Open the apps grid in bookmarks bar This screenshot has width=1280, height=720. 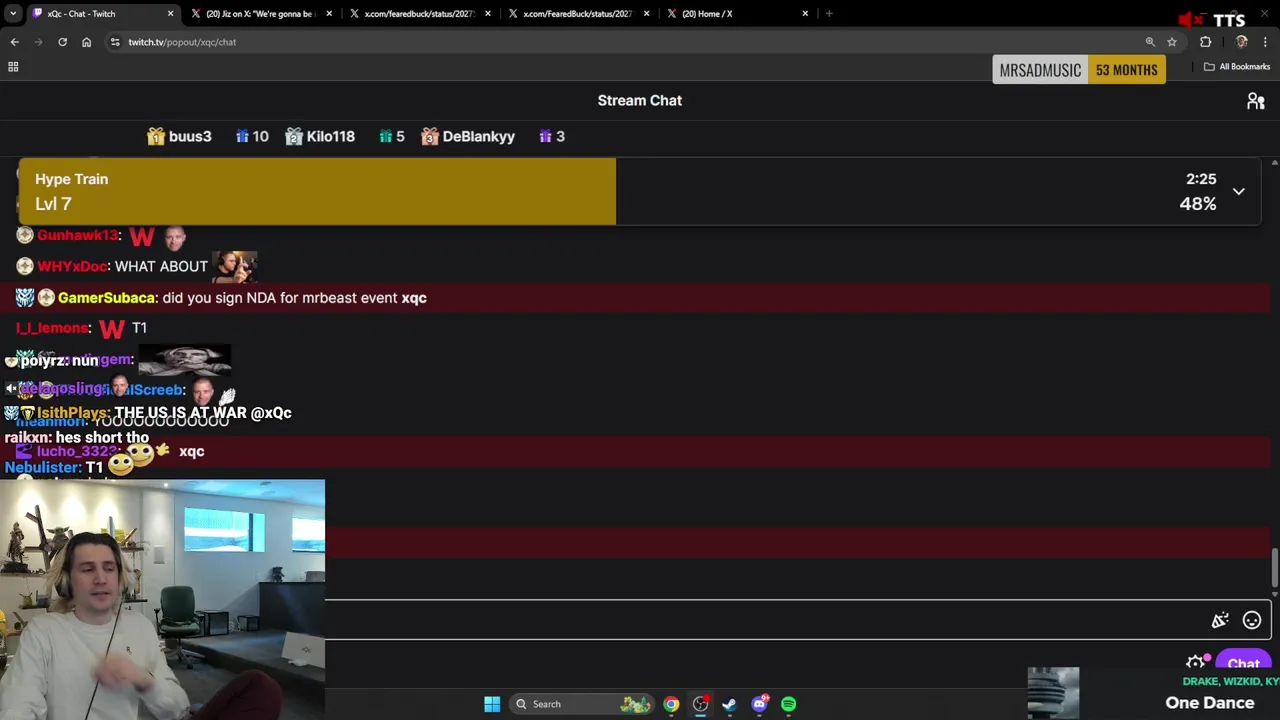tap(13, 67)
